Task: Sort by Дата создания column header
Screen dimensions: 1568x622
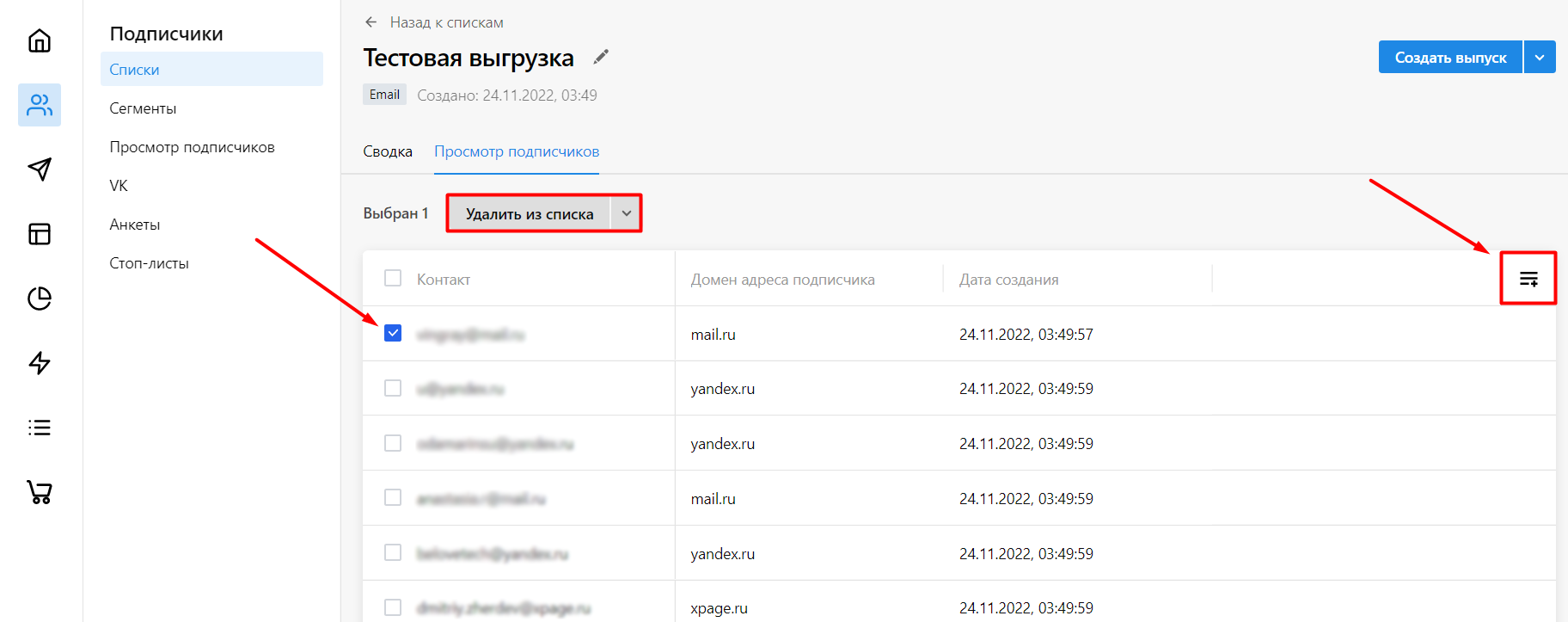Action: 1008,280
